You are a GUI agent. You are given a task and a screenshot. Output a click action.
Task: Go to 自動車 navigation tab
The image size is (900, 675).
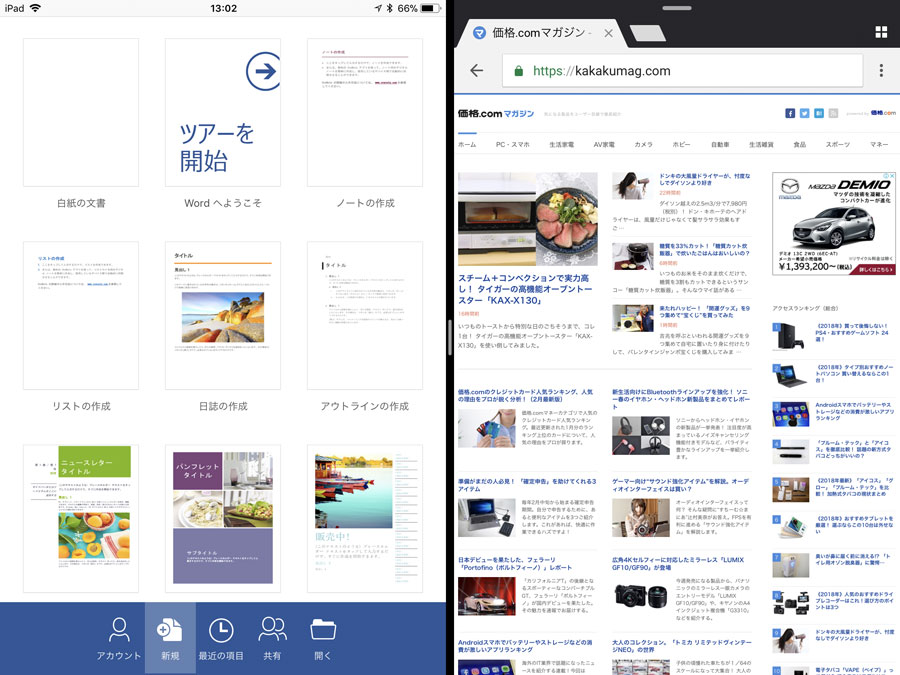point(720,145)
